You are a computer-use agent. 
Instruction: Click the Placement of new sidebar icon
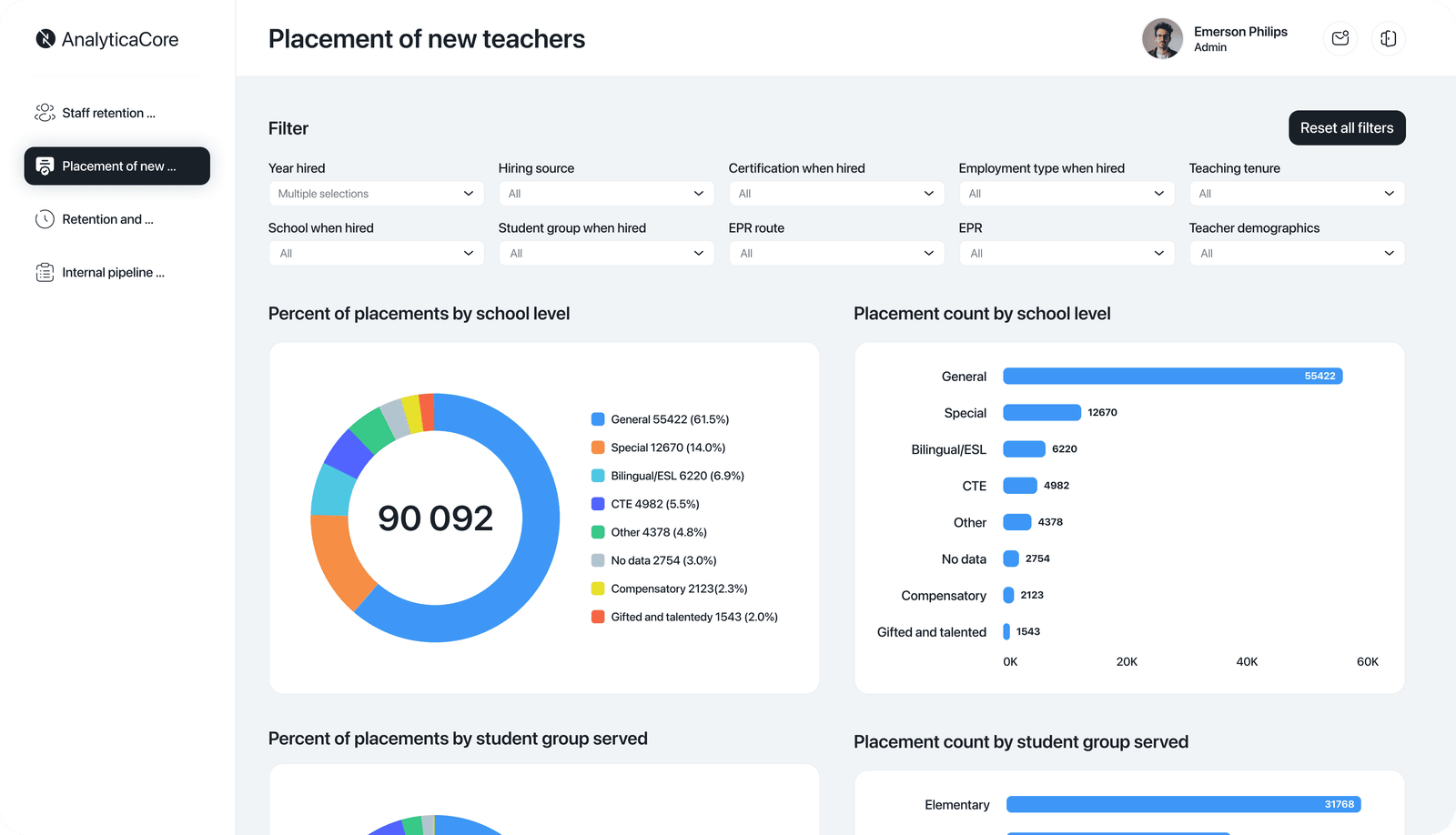tap(45, 166)
